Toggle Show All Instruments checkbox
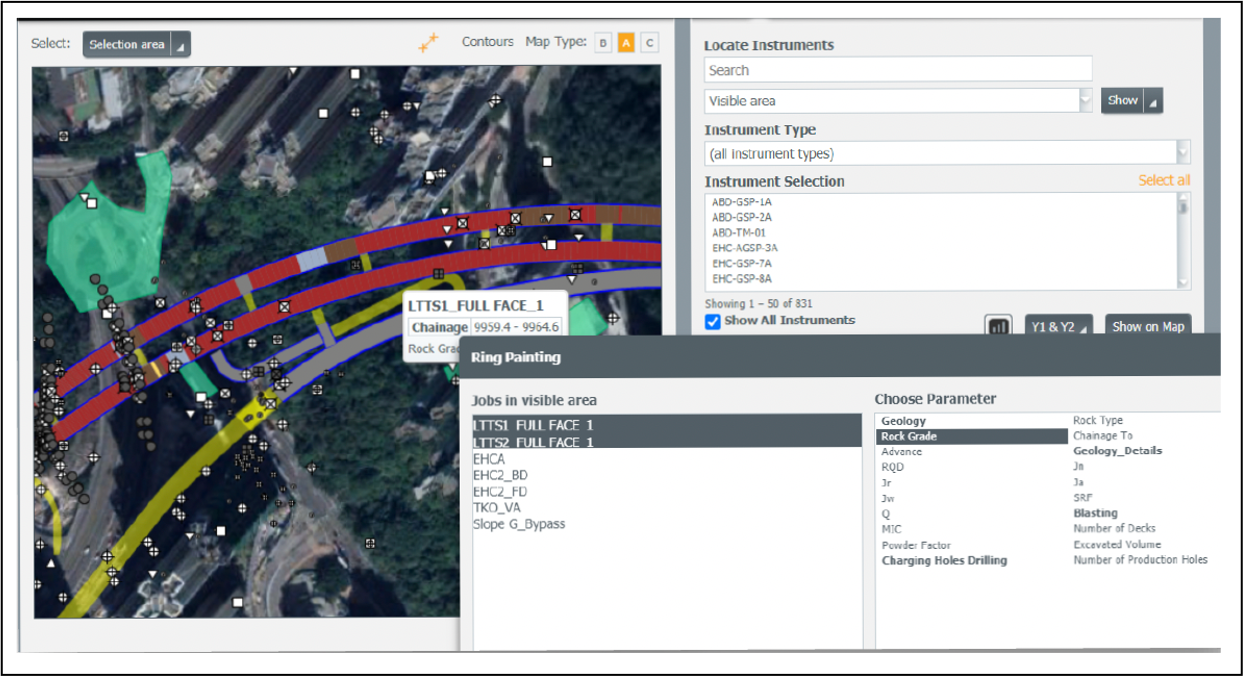 tap(712, 321)
